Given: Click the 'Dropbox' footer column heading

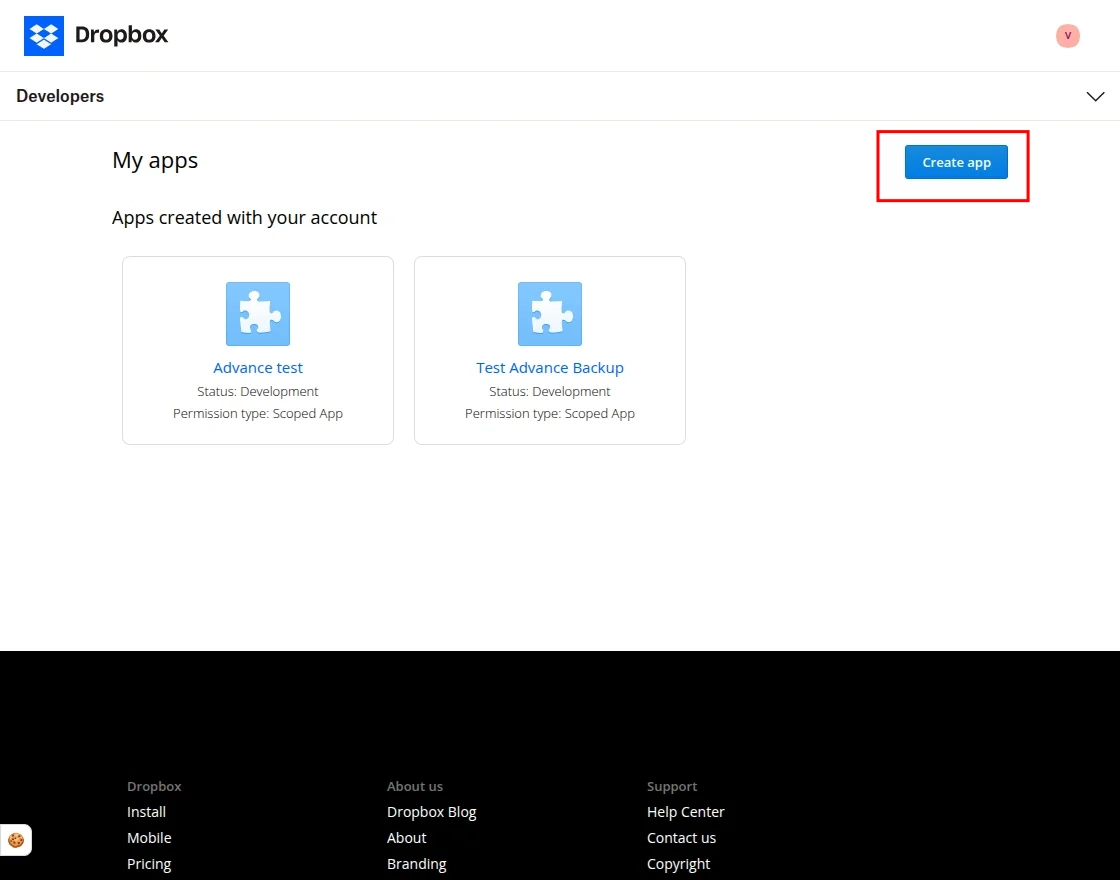Looking at the screenshot, I should pos(154,786).
